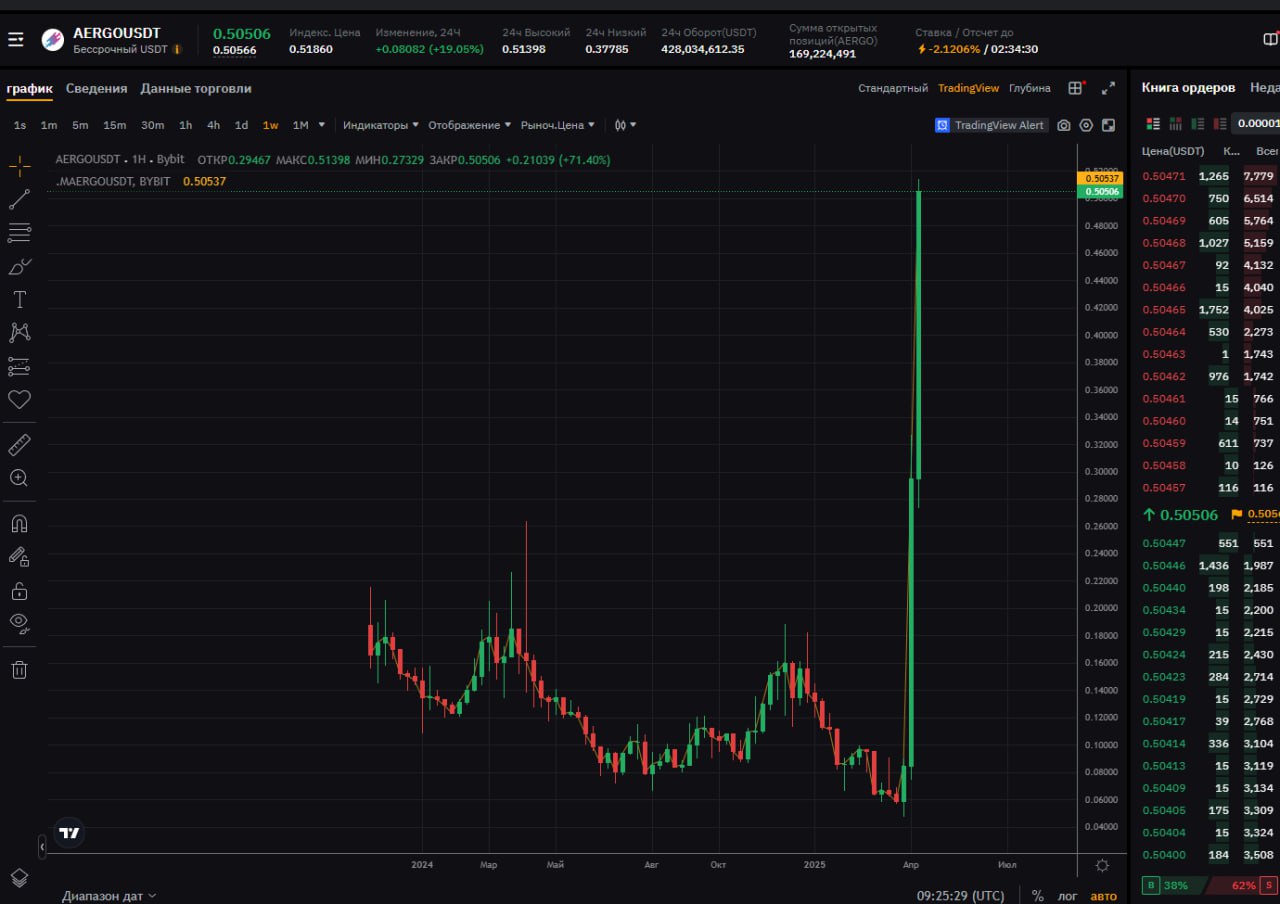
Task: Set timeframe to 1h
Action: coord(185,125)
